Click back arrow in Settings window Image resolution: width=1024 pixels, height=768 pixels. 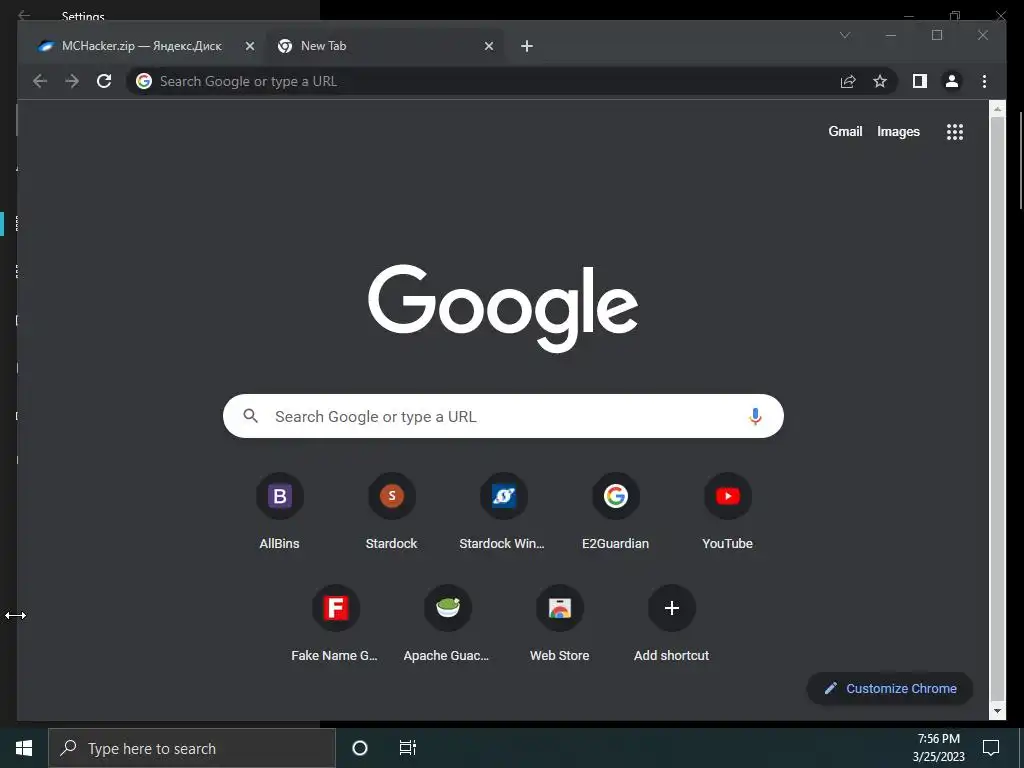[25, 15]
